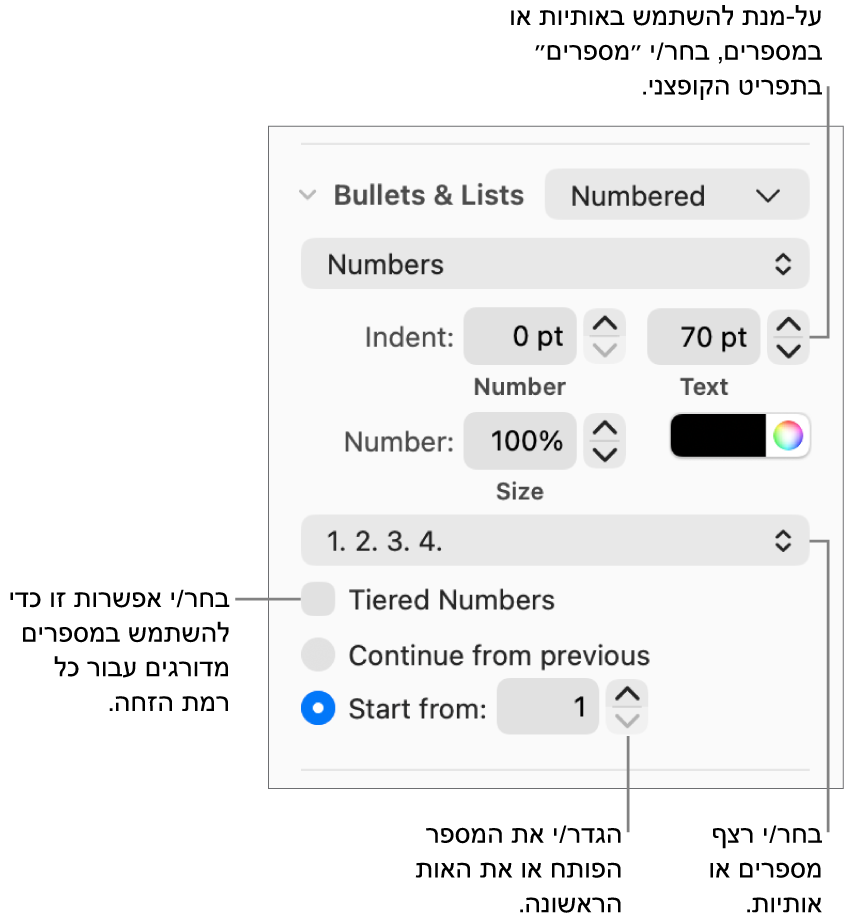This screenshot has width=844, height=918.
Task: Click the Size label under 100%
Action: (519, 491)
